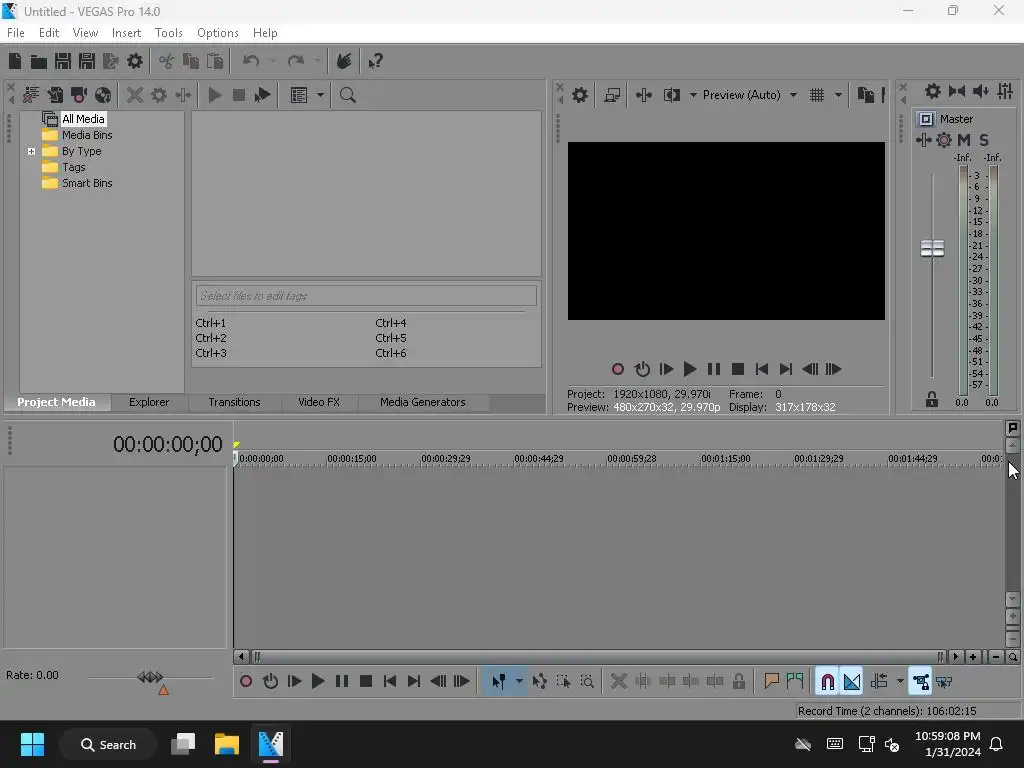
Task: Mute the Master bus with M
Action: 964,140
